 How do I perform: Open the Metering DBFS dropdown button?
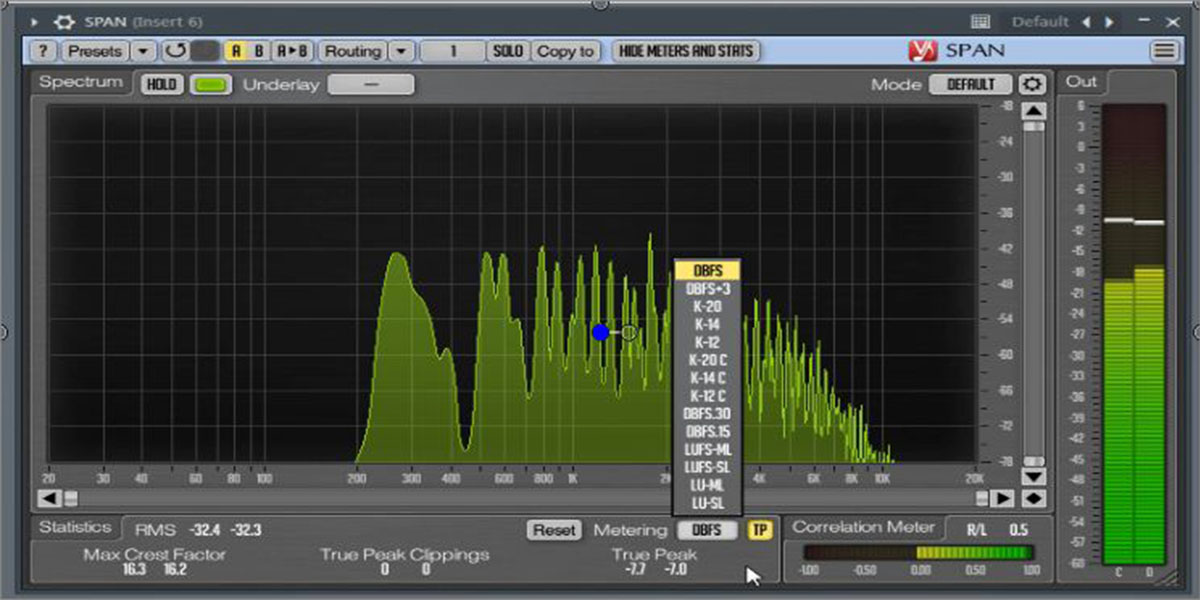[708, 530]
